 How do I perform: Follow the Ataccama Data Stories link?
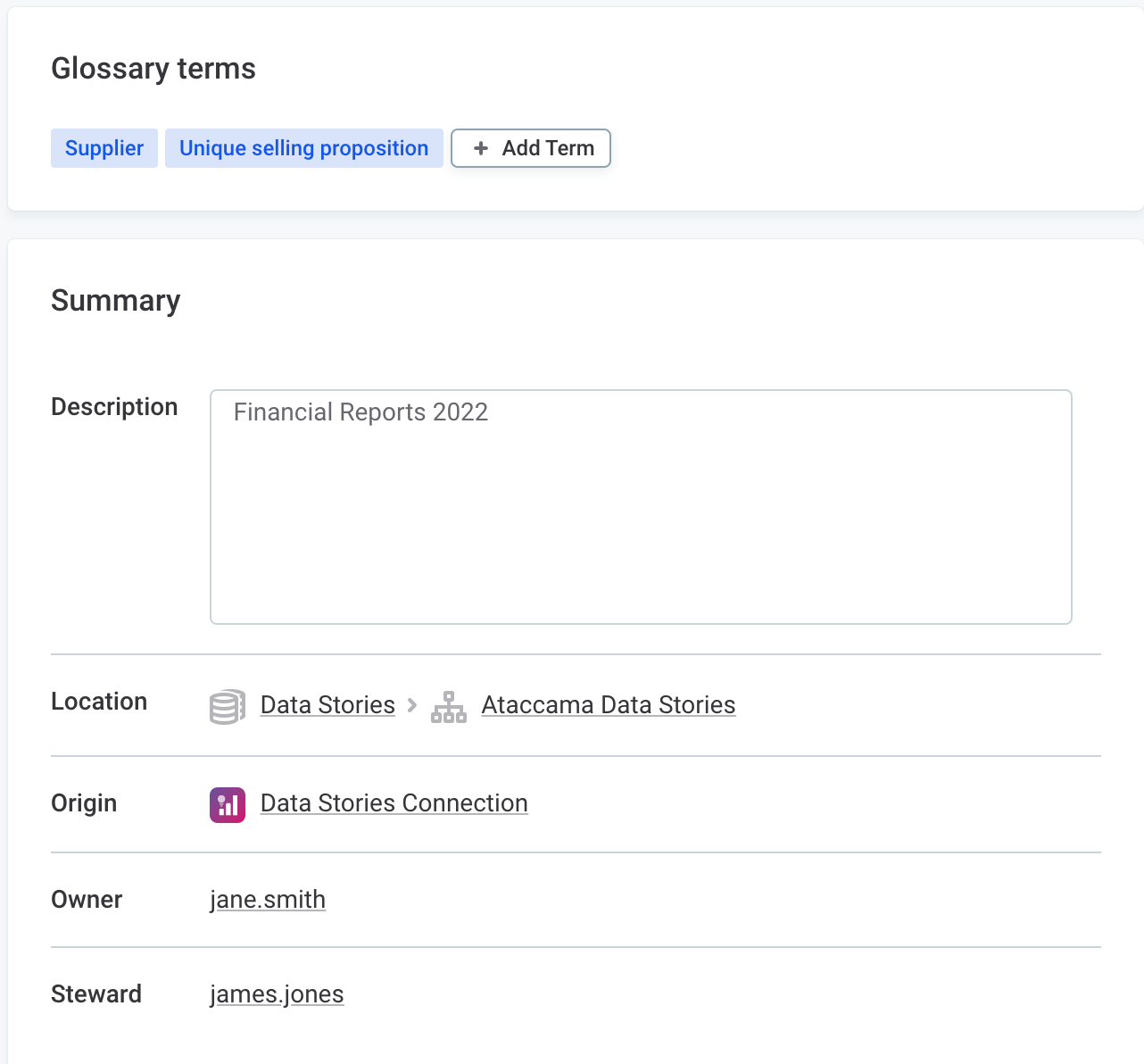(x=609, y=705)
